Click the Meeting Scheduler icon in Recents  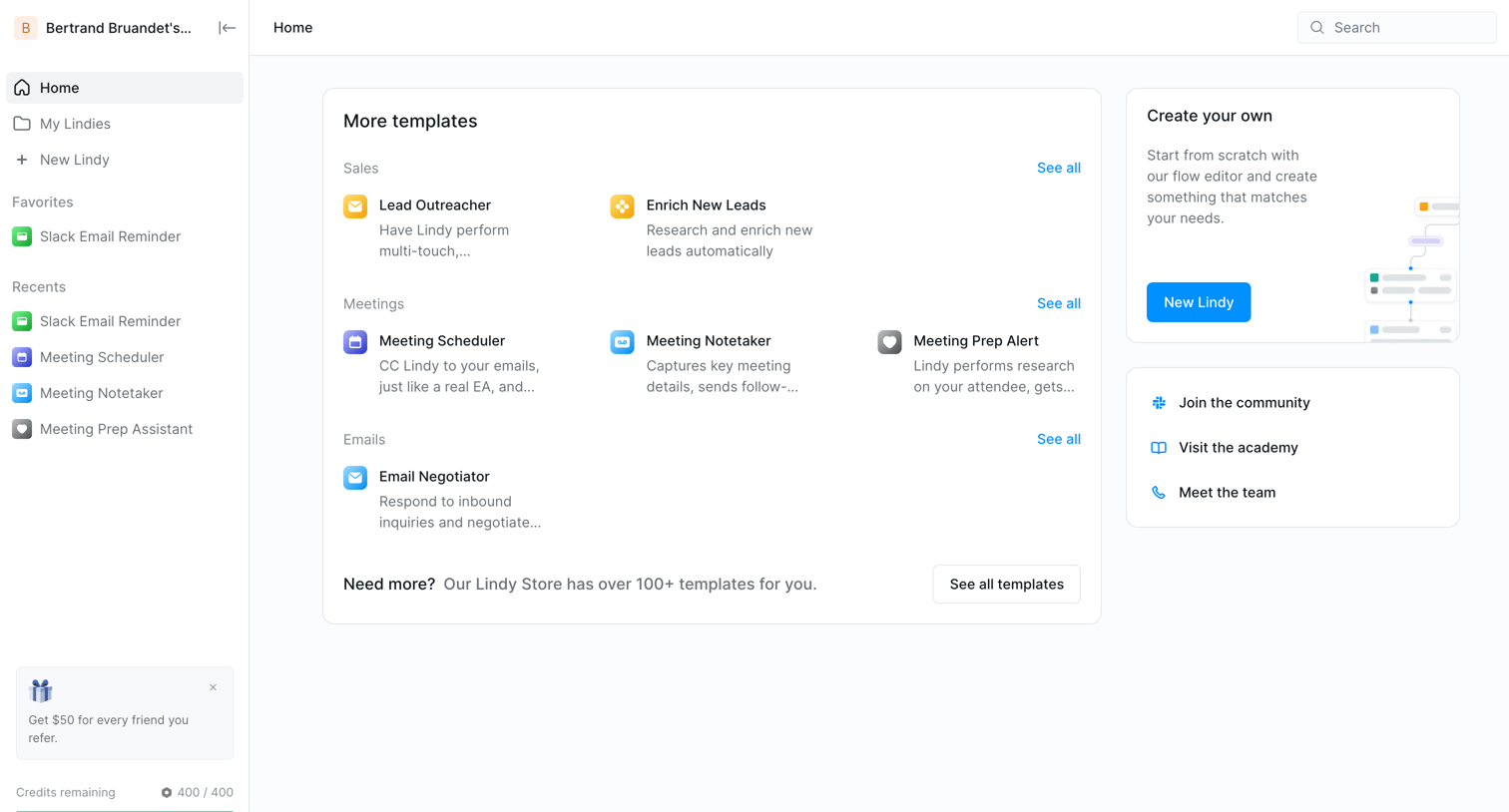(x=22, y=357)
